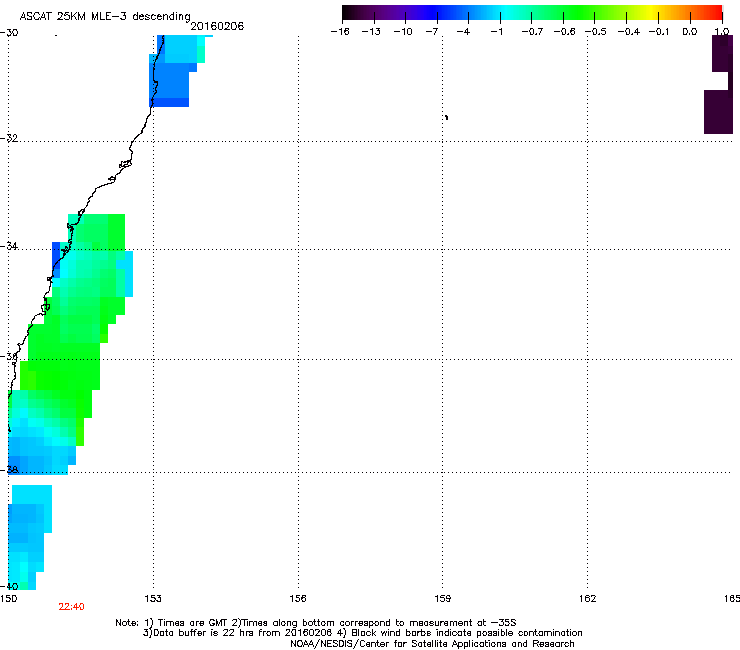Click the color scale bar legend
Viewport: 740px width, 650px height.
point(532,13)
